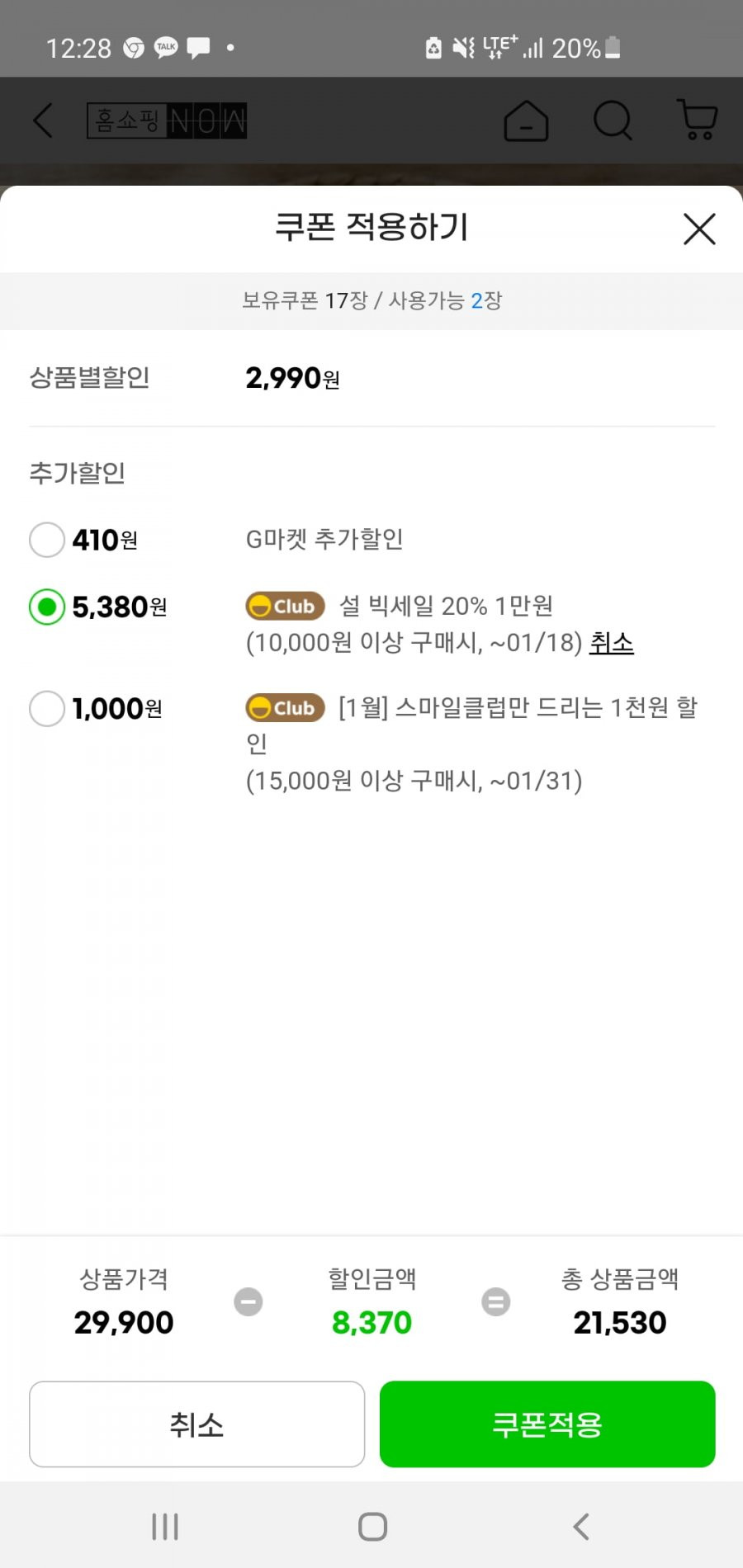The image size is (743, 1568).
Task: Tap Android back navigation button
Action: (x=581, y=1526)
